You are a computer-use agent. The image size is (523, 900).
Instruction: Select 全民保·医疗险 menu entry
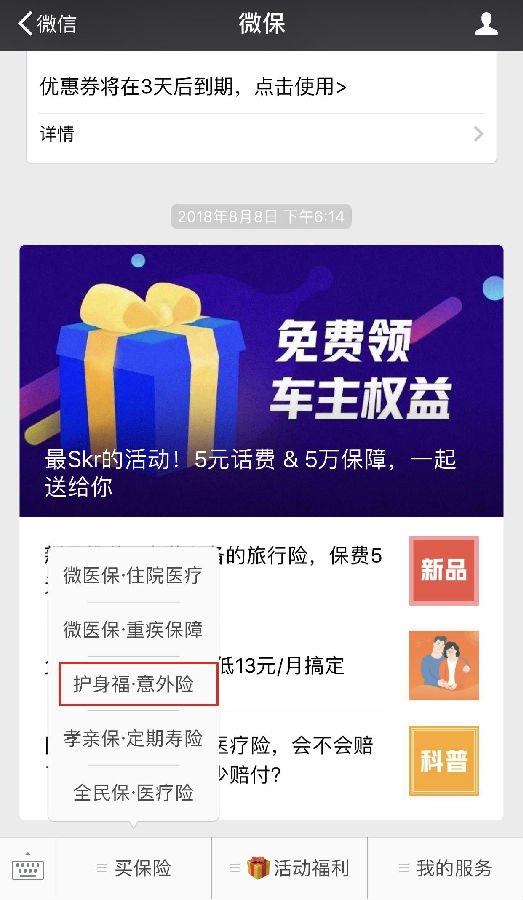tap(133, 793)
